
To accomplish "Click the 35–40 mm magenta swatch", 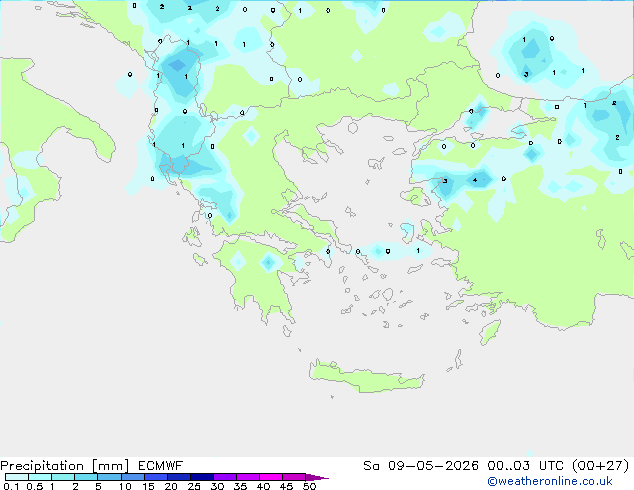I will (248, 477).
